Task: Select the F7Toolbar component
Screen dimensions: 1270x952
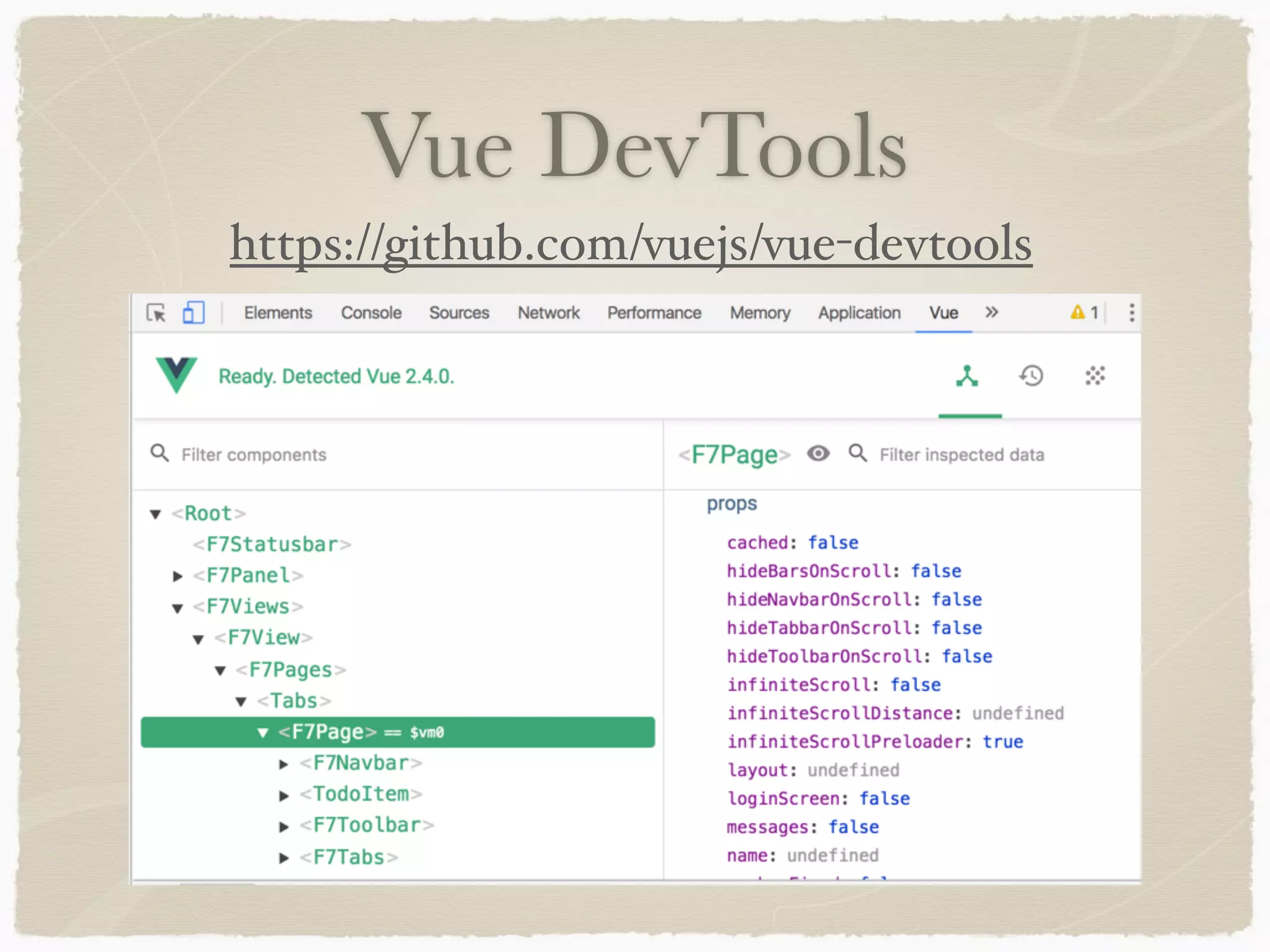Action: (367, 825)
